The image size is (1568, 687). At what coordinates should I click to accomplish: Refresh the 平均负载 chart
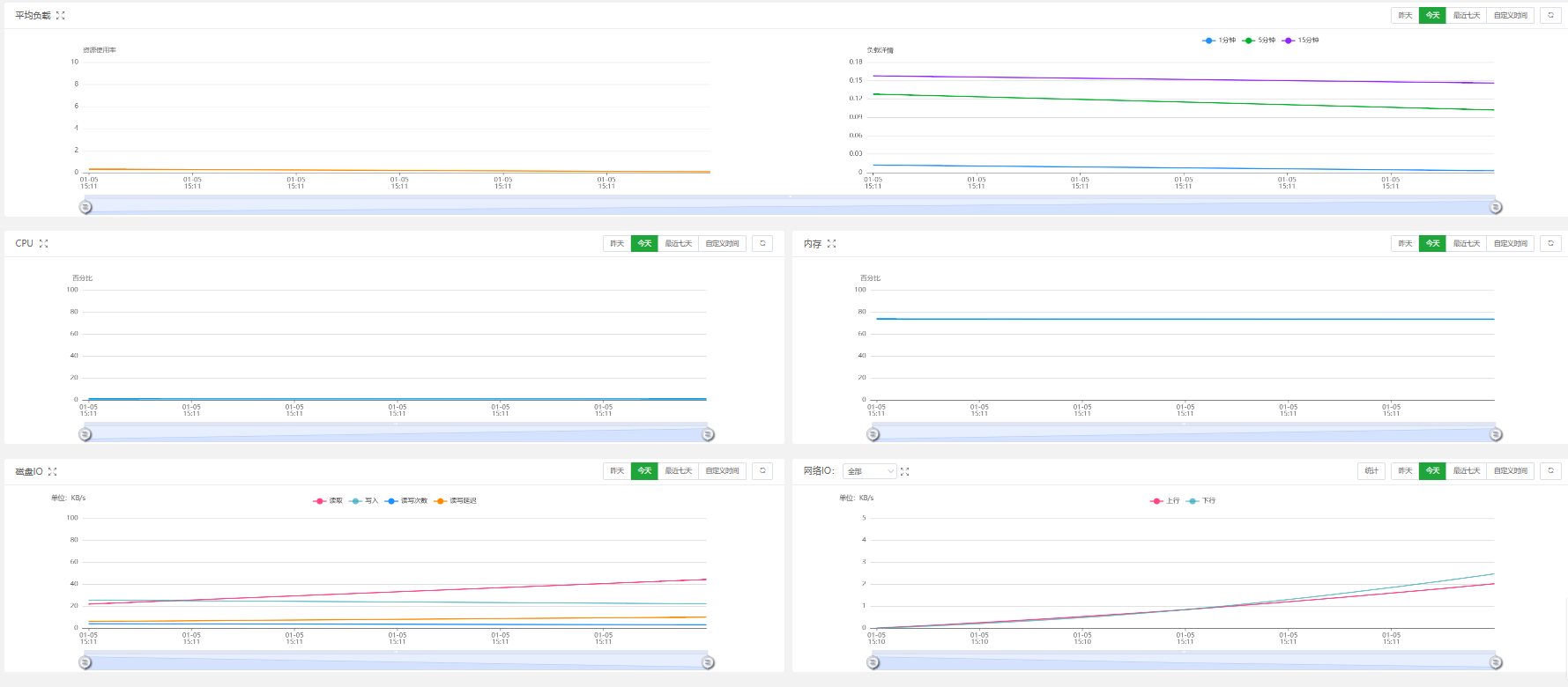coord(1550,16)
